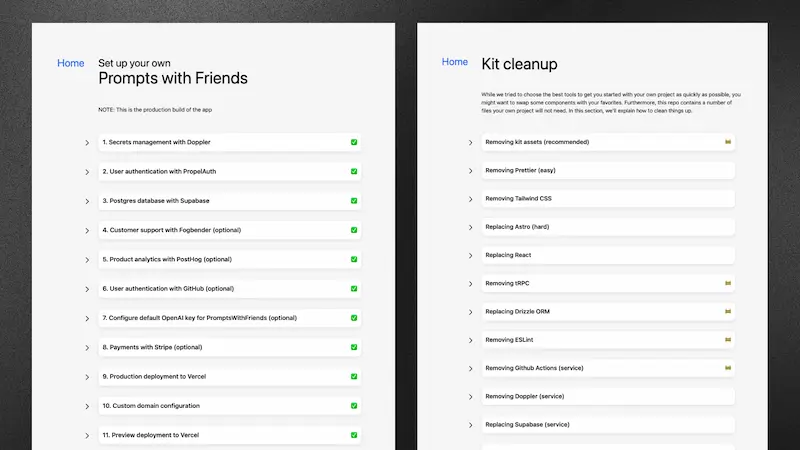Click green checkmark on Payments with Stripe row
The image size is (800, 450).
pos(354,347)
